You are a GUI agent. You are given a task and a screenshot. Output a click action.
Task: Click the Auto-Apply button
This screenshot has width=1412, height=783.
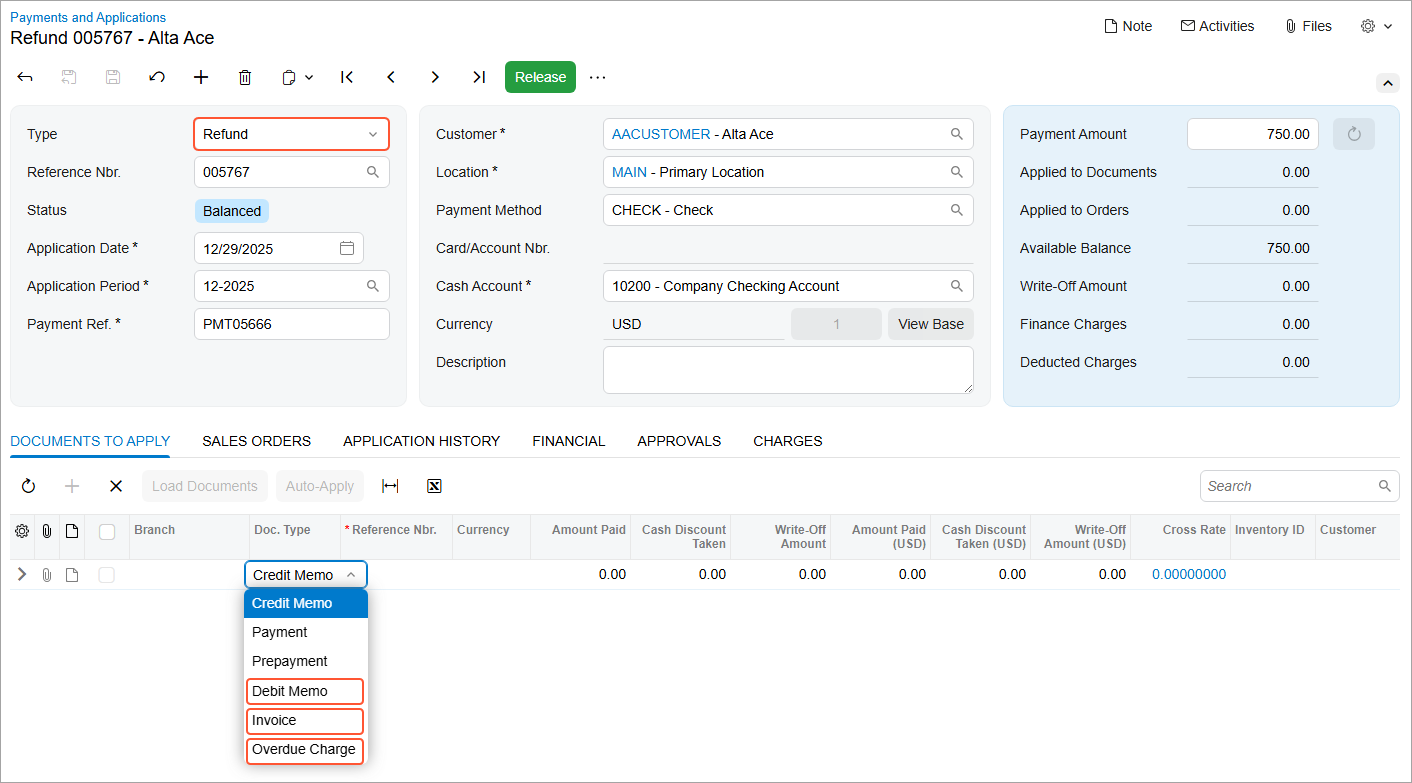(x=320, y=486)
